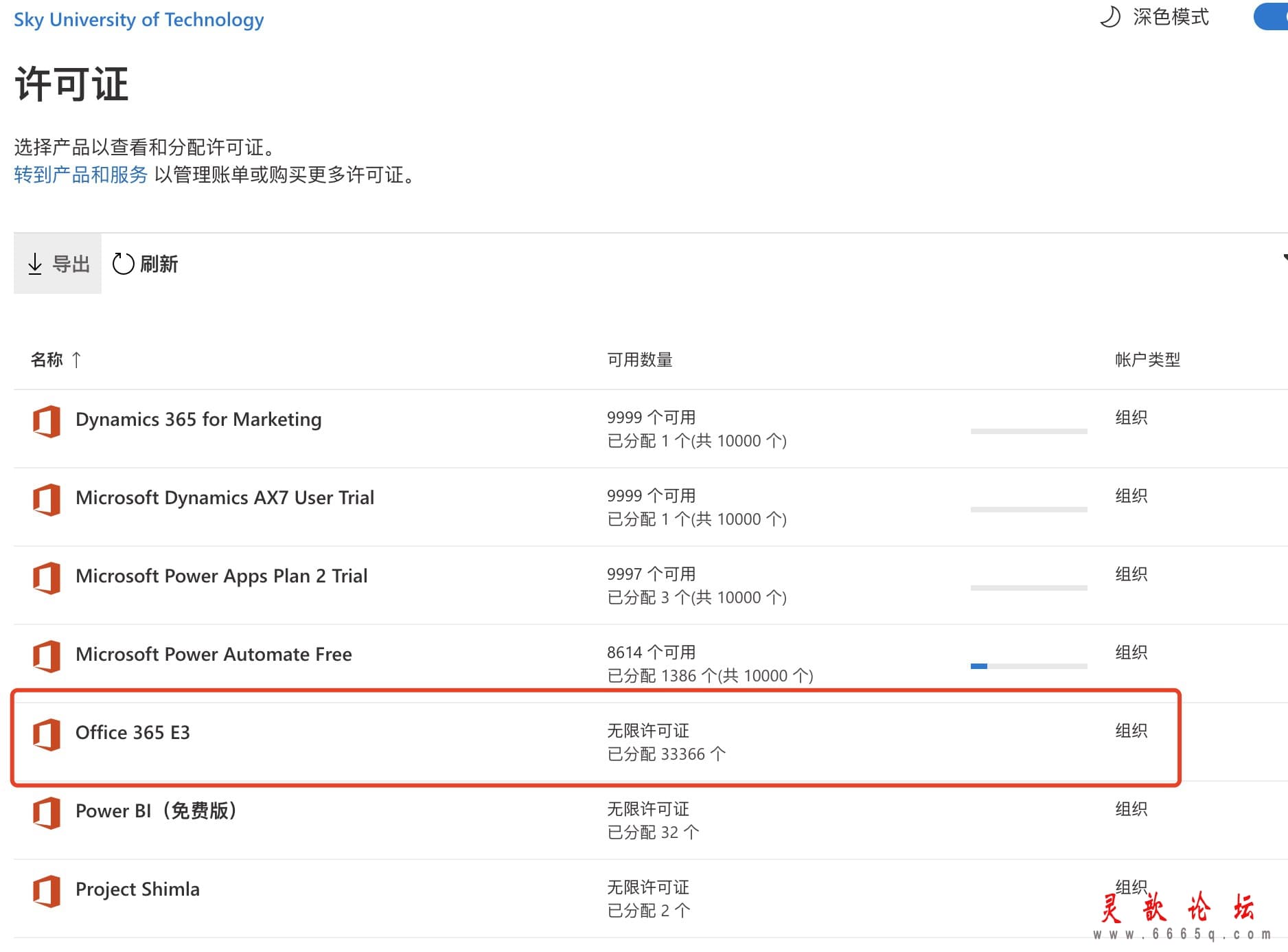1288x952 pixels.
Task: Open the Project Shimla license
Action: tap(137, 889)
